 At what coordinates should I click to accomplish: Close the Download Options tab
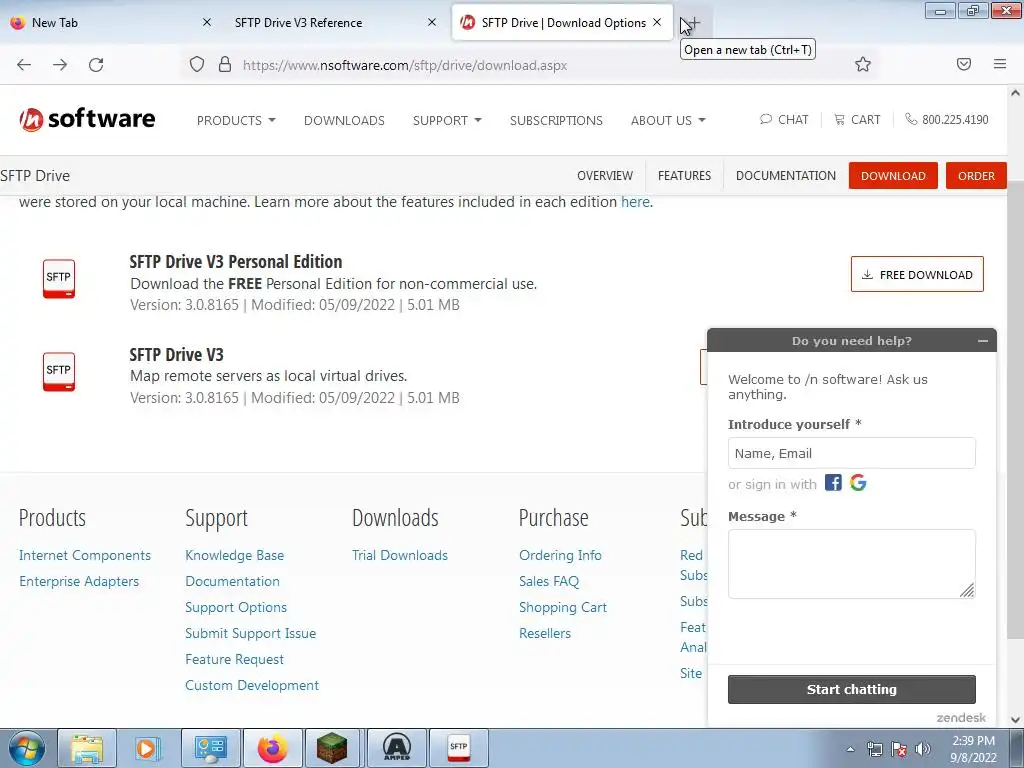[657, 22]
